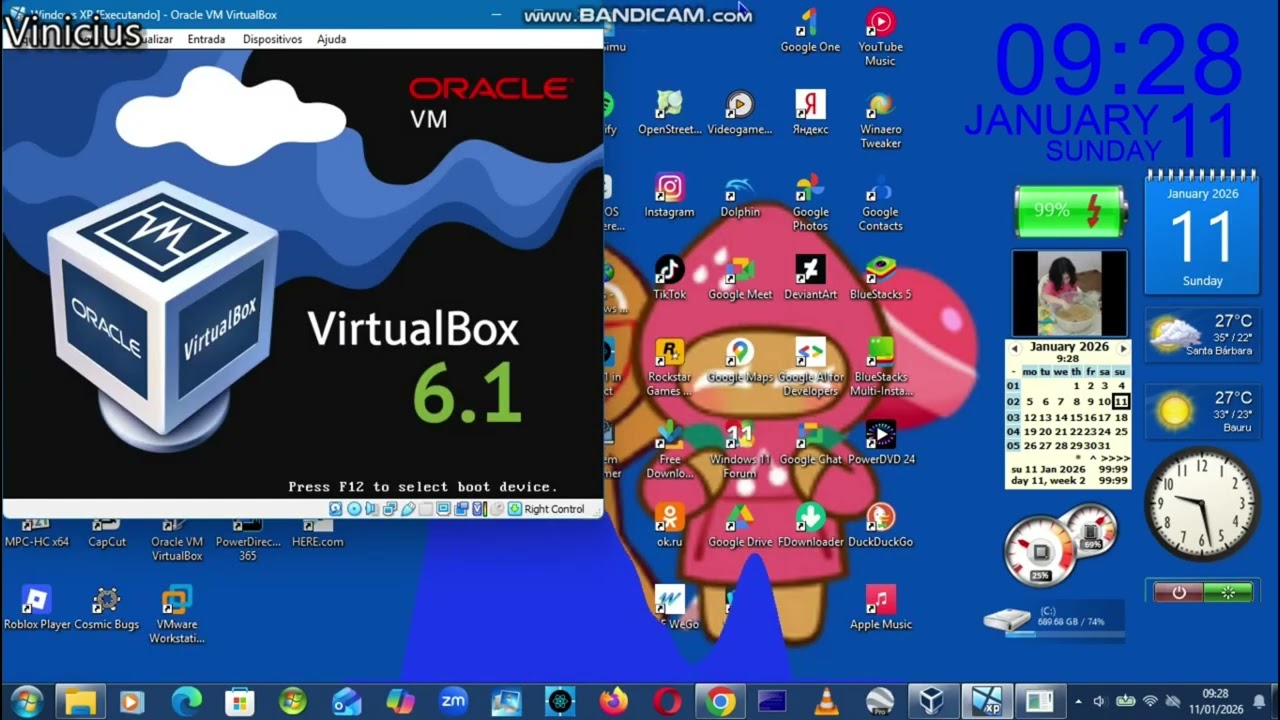Click the taskbar clock showing 09:28
Viewport: 1280px width, 720px height.
click(x=1215, y=701)
